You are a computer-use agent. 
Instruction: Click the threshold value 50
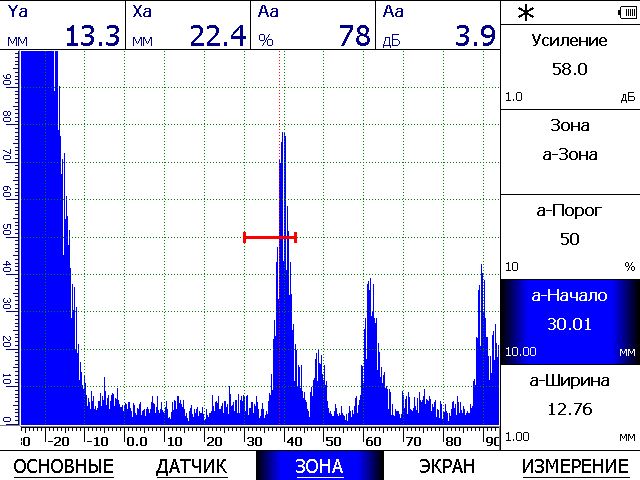(x=570, y=239)
